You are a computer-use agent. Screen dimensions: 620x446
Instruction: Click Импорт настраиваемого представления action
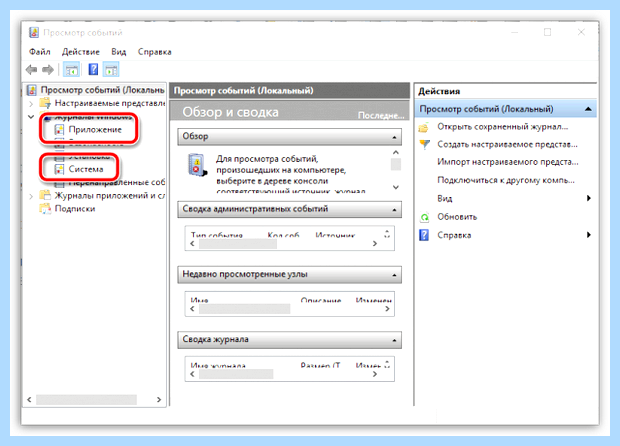point(508,162)
